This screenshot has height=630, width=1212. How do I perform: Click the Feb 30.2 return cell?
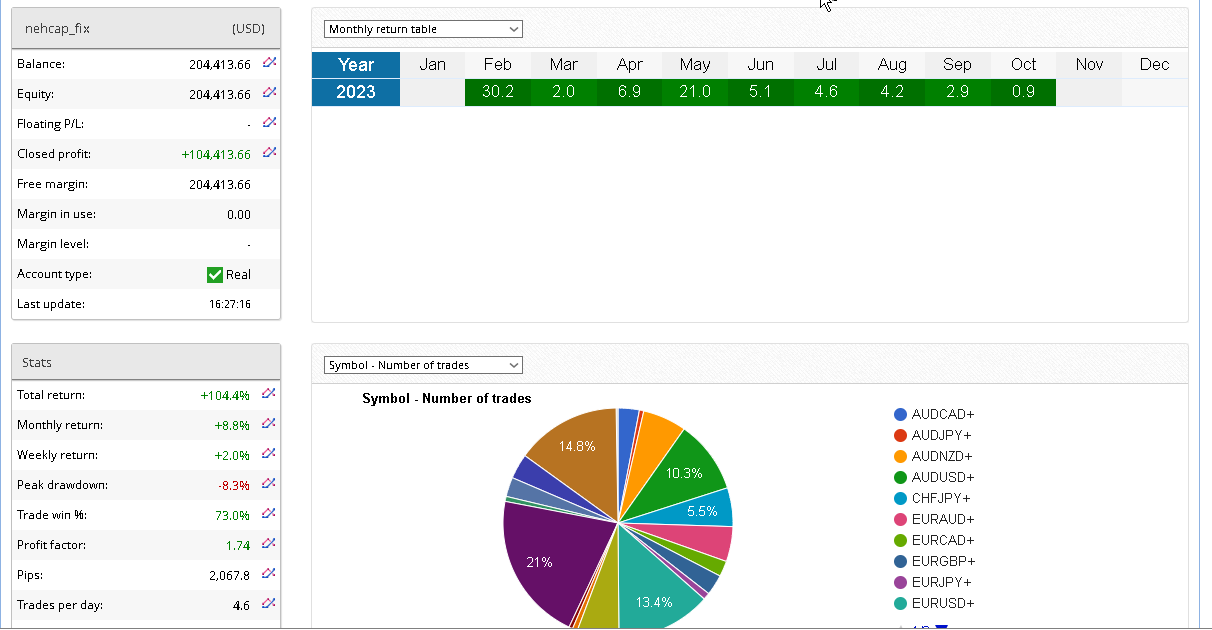click(x=498, y=92)
